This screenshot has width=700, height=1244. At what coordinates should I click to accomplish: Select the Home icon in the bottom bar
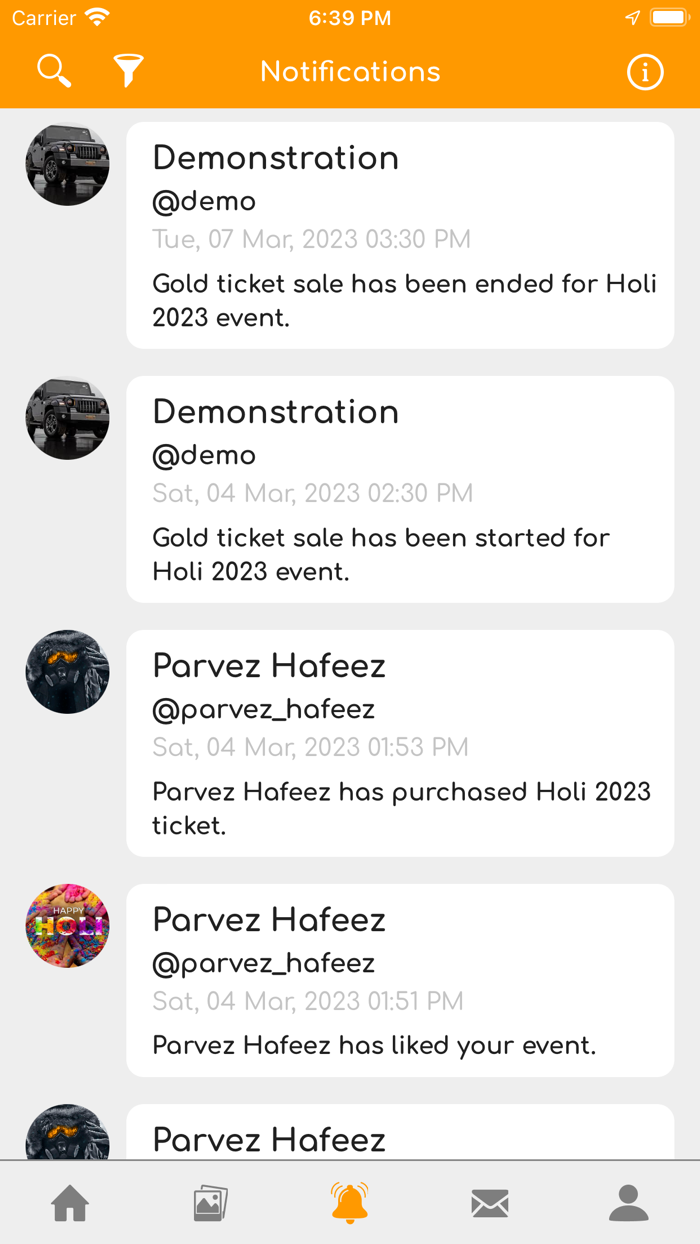point(69,1203)
